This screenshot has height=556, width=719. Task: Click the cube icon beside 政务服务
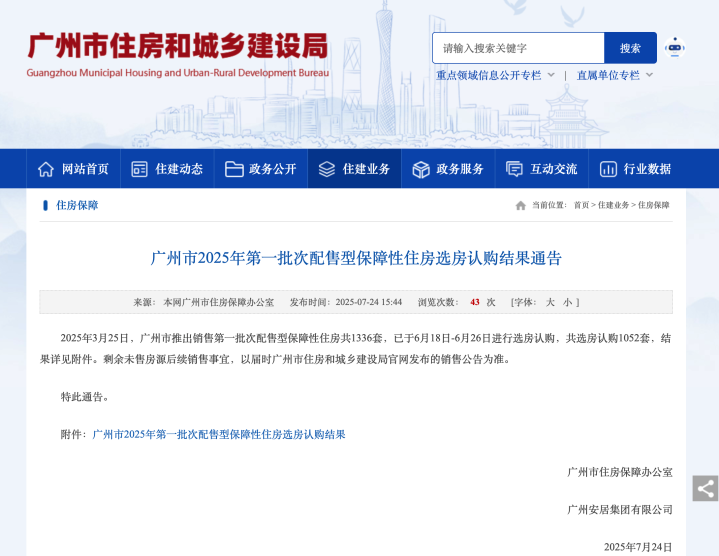[x=420, y=169]
